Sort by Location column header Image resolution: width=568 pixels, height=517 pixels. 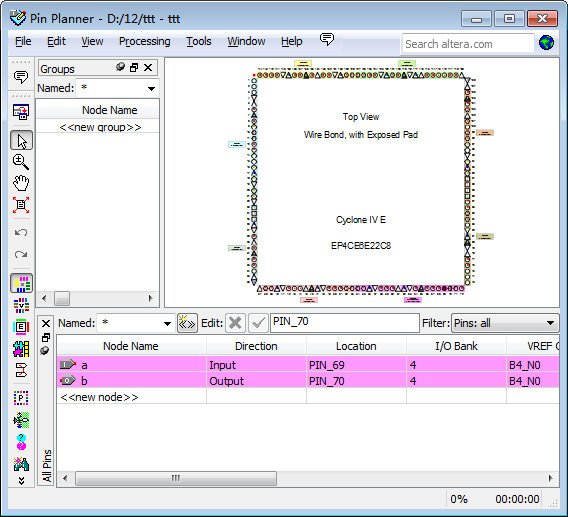[356, 346]
